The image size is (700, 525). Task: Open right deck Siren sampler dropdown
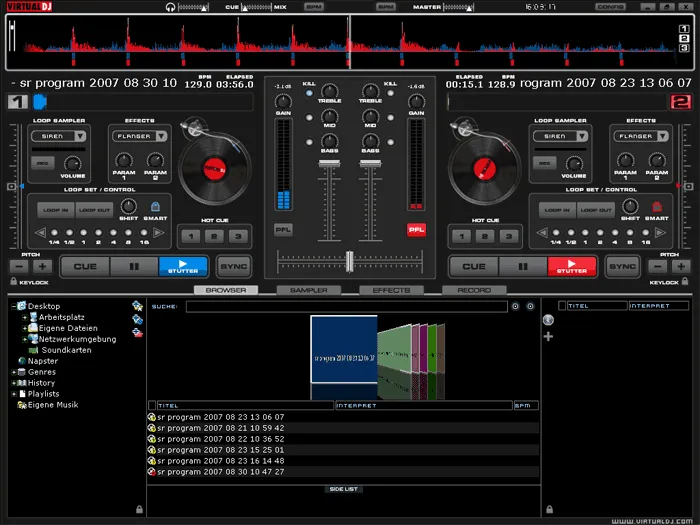point(582,136)
